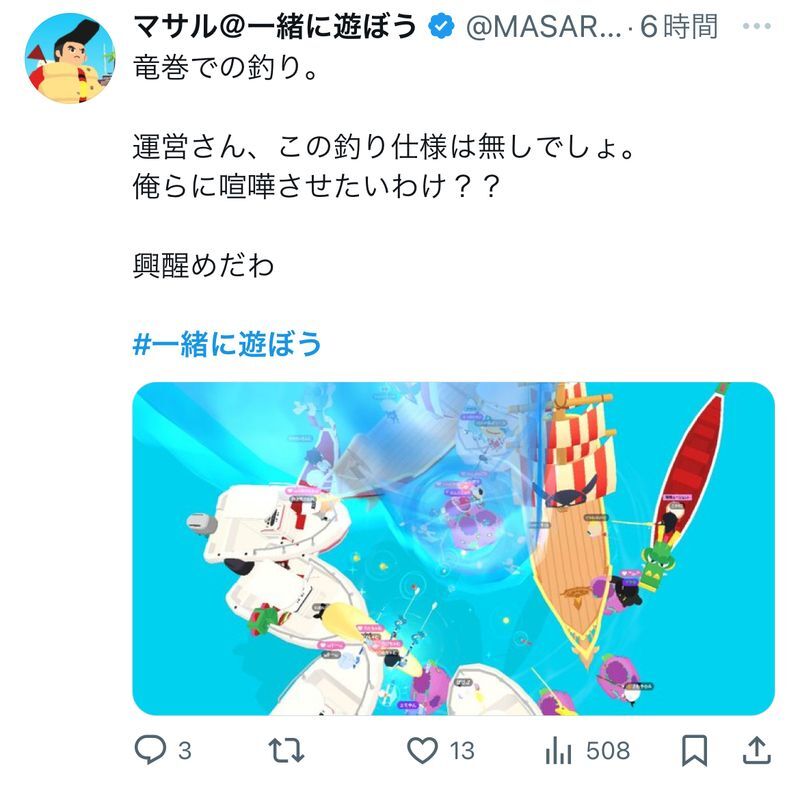
Task: Open the #一緒に遊ぼう hashtag link
Action: tap(227, 343)
